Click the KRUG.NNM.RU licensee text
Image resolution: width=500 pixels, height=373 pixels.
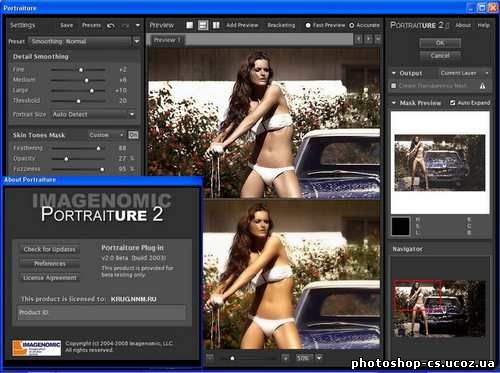click(134, 299)
